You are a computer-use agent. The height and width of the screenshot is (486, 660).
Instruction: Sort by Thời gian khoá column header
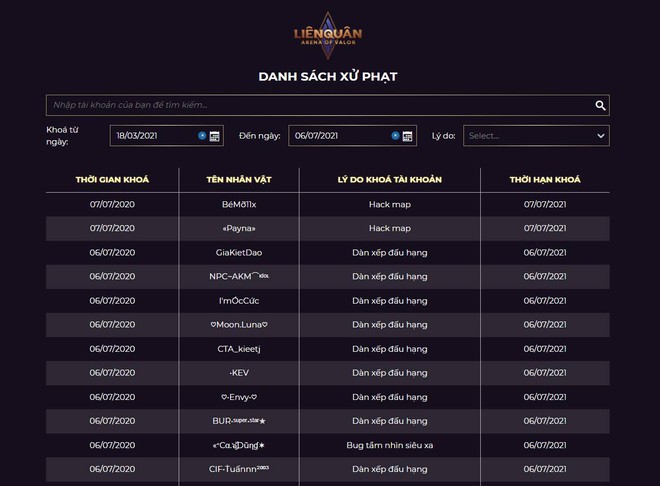pos(112,180)
